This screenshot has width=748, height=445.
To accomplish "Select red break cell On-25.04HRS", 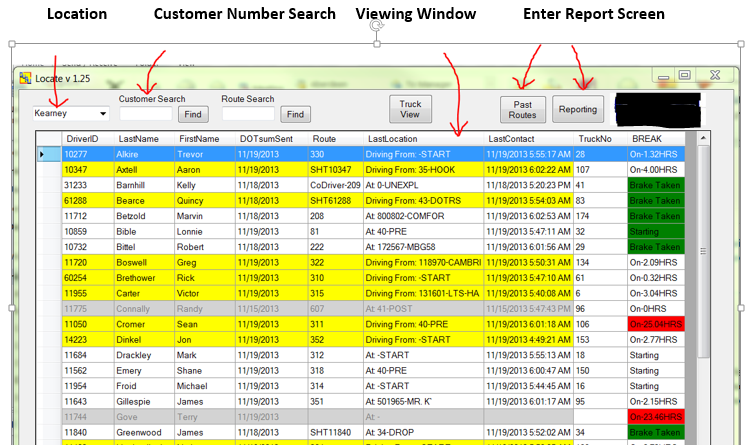I will click(x=656, y=324).
